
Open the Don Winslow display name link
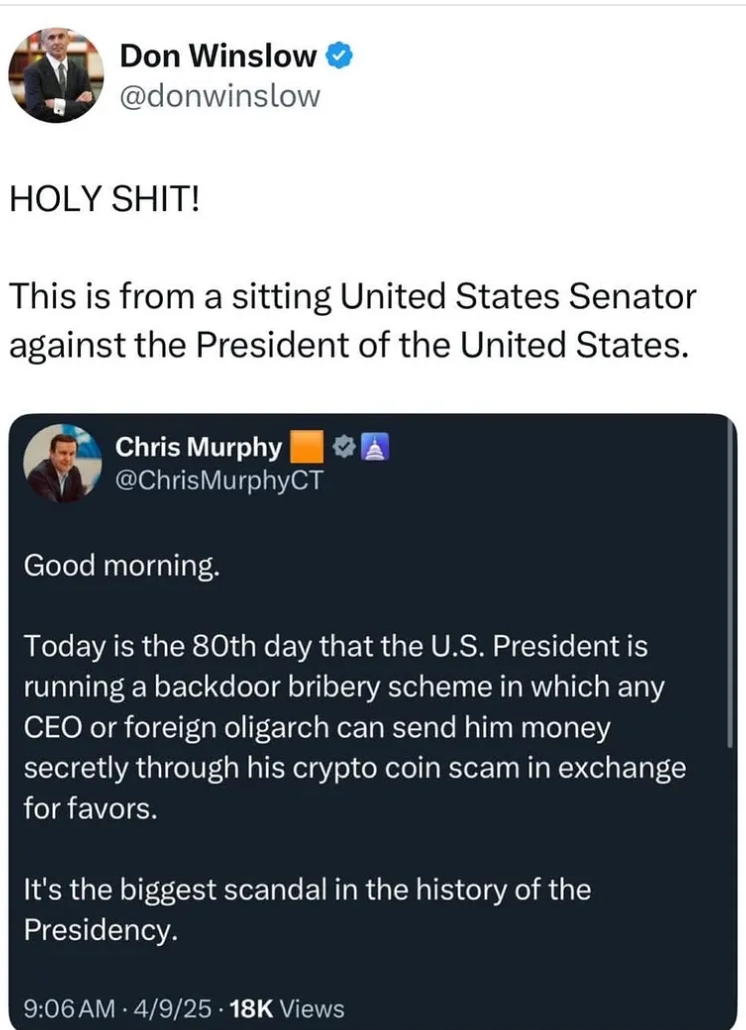[x=218, y=58]
